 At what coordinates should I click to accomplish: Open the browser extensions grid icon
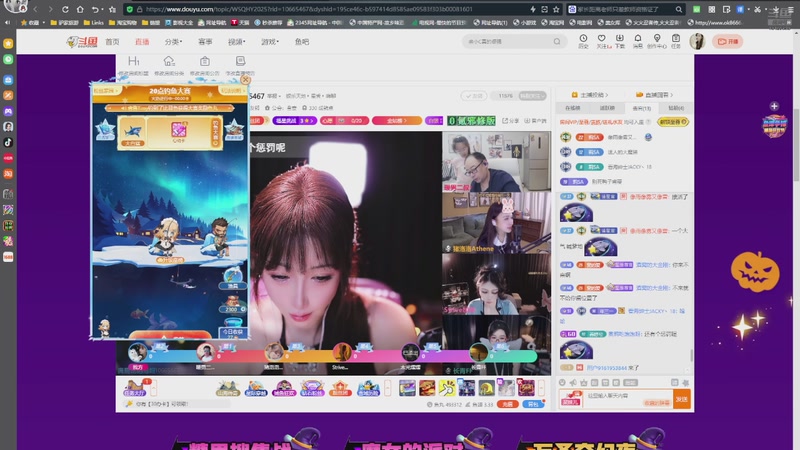click(711, 9)
